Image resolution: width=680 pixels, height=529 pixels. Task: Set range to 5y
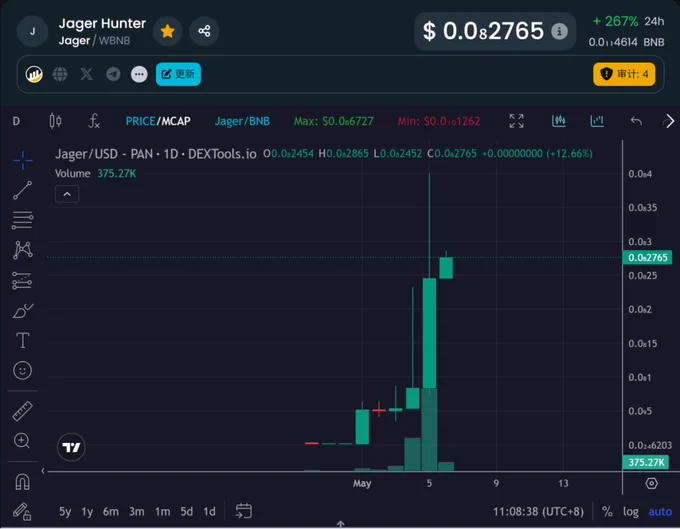65,512
